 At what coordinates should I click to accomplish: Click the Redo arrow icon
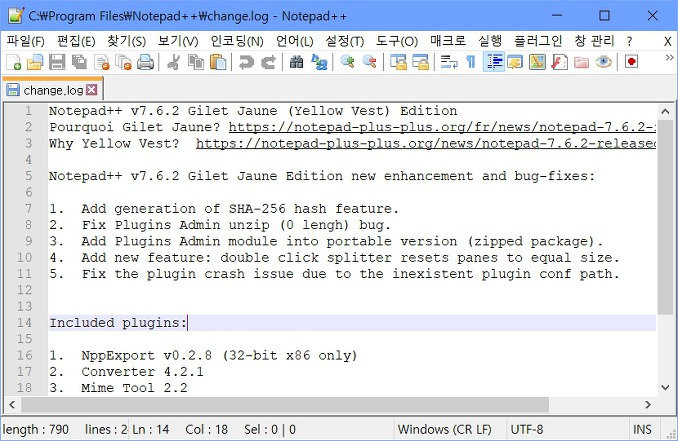click(268, 62)
